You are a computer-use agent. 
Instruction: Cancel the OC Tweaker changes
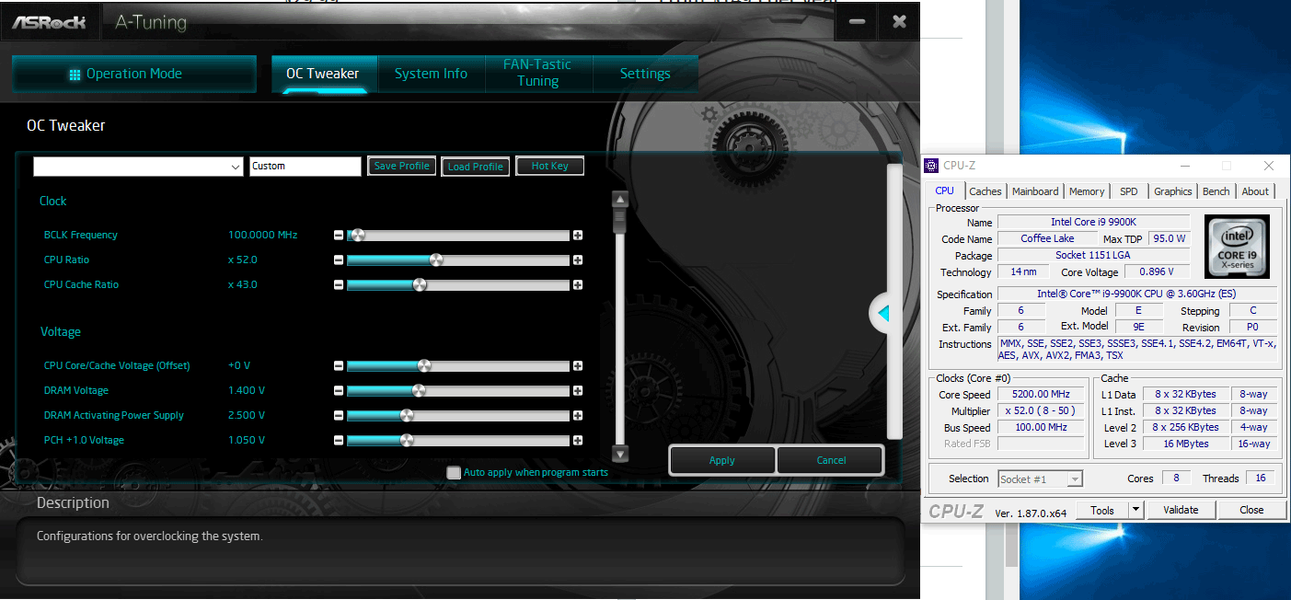point(831,460)
